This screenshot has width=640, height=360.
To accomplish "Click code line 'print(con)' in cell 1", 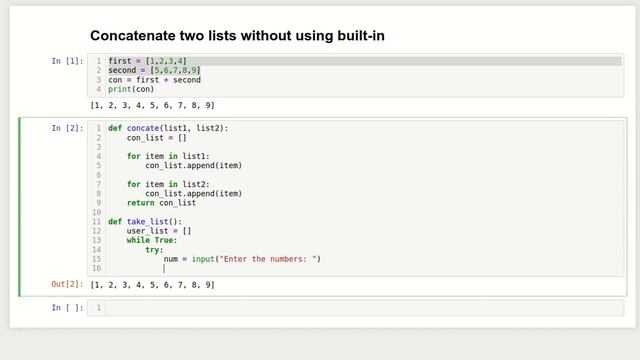I will (131, 89).
